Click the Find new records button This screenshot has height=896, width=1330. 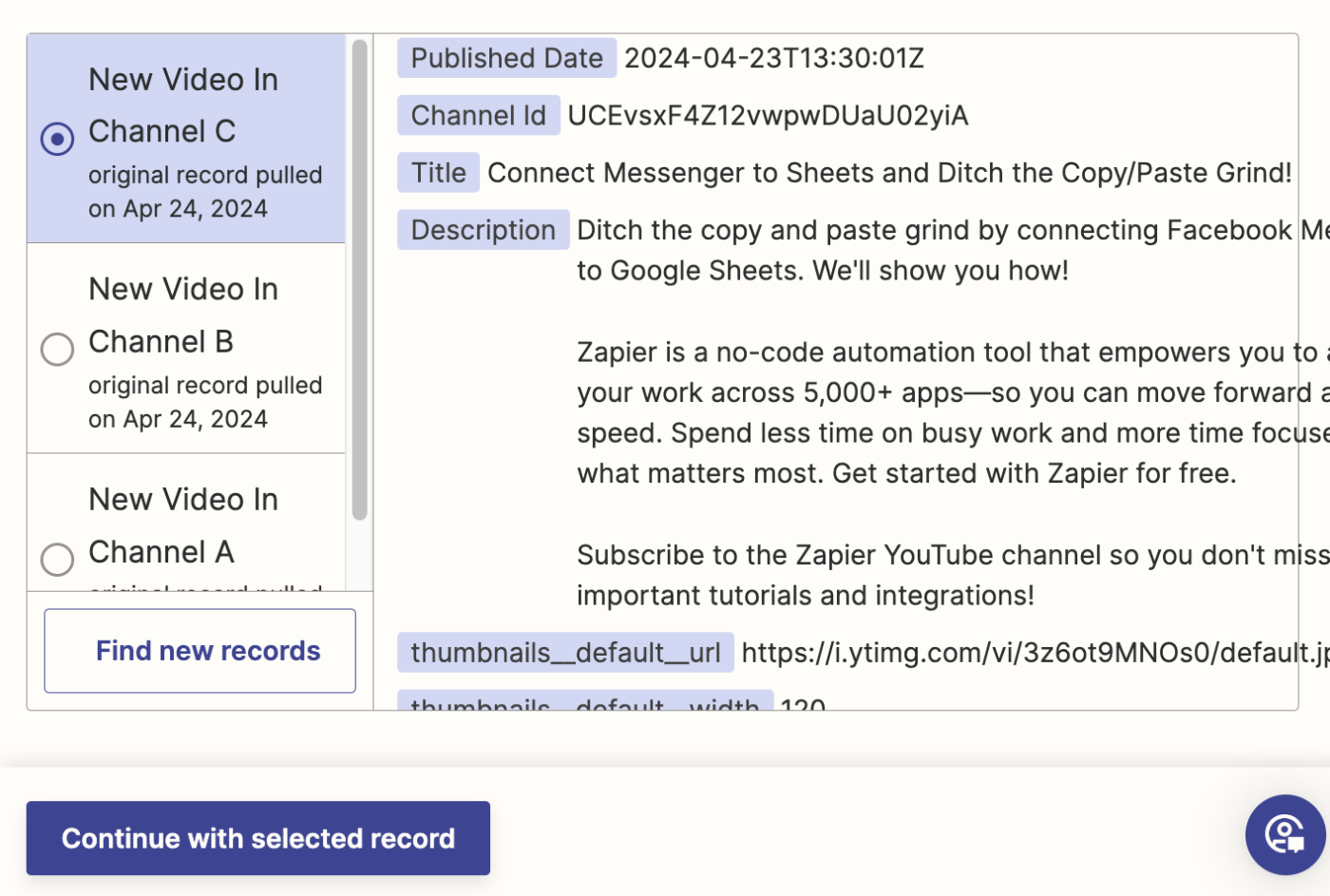[199, 651]
